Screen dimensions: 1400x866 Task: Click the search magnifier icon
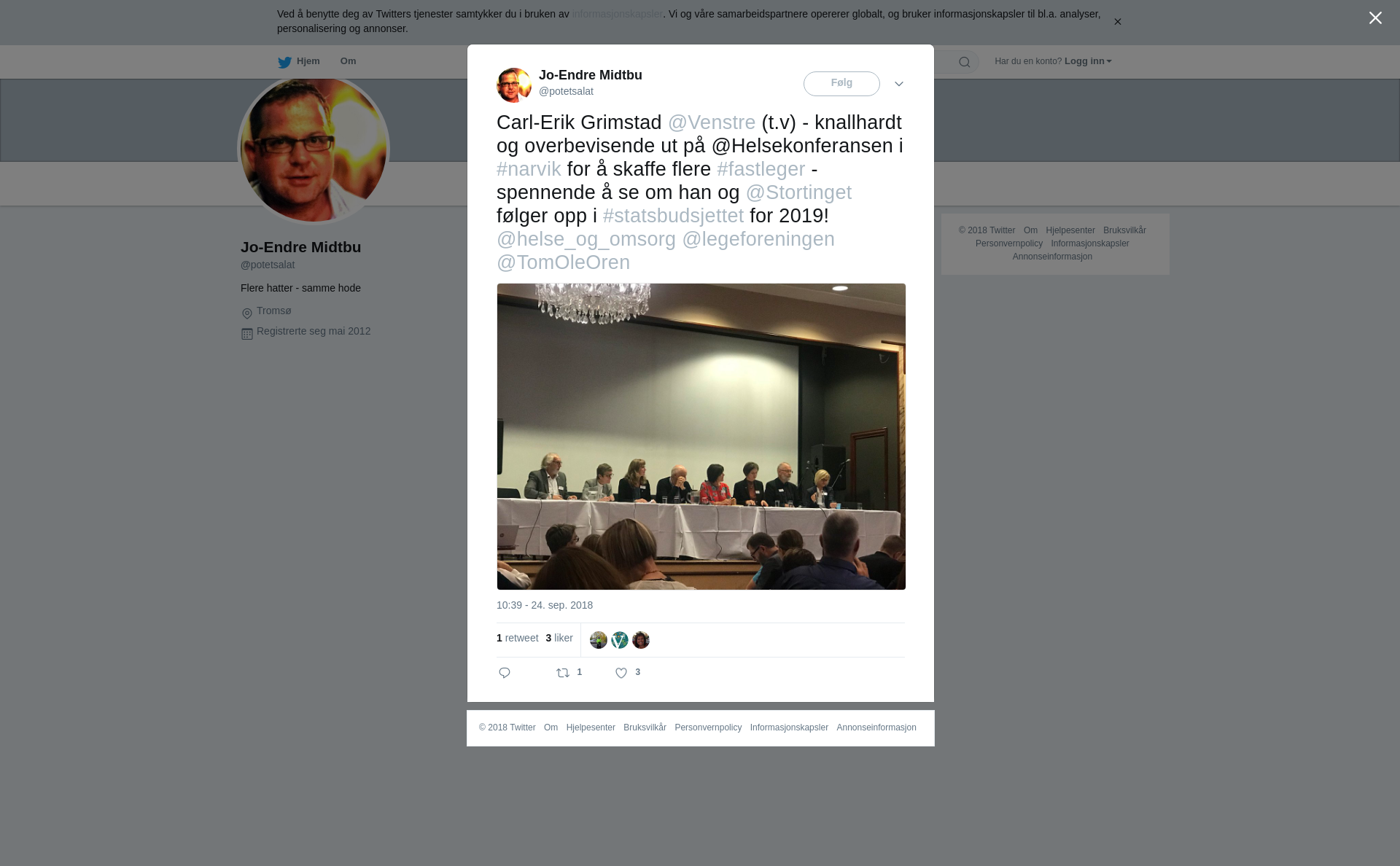coord(965,62)
